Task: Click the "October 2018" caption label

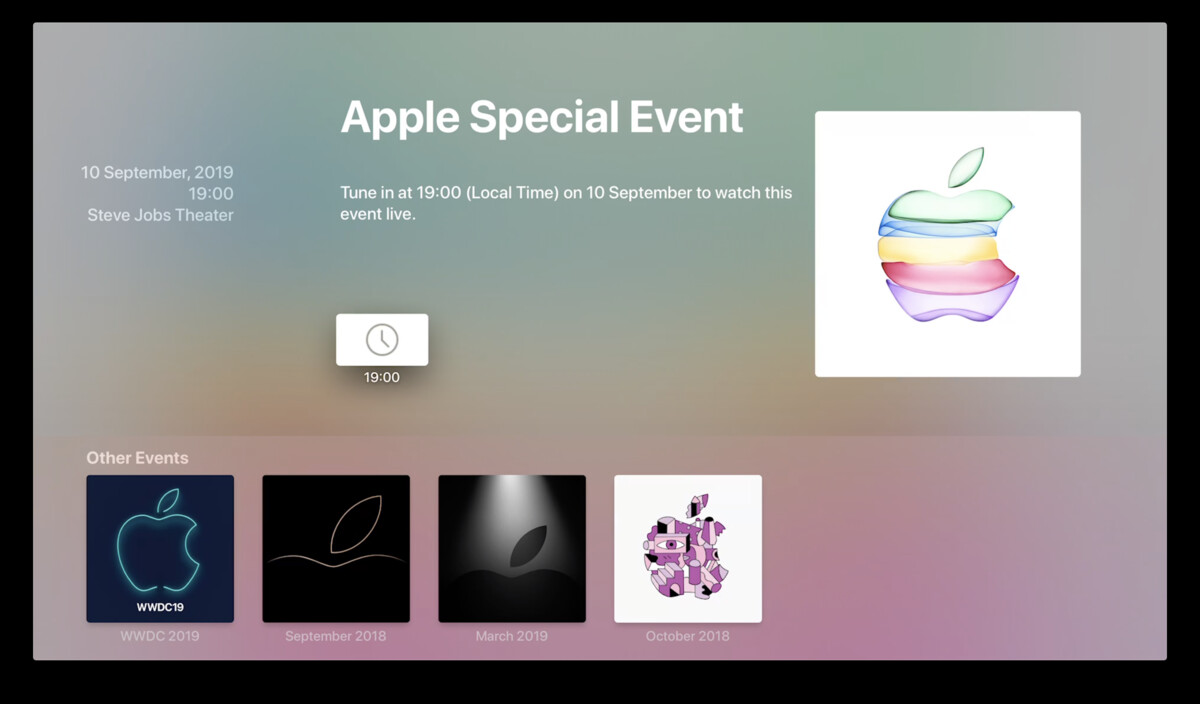Action: point(688,636)
